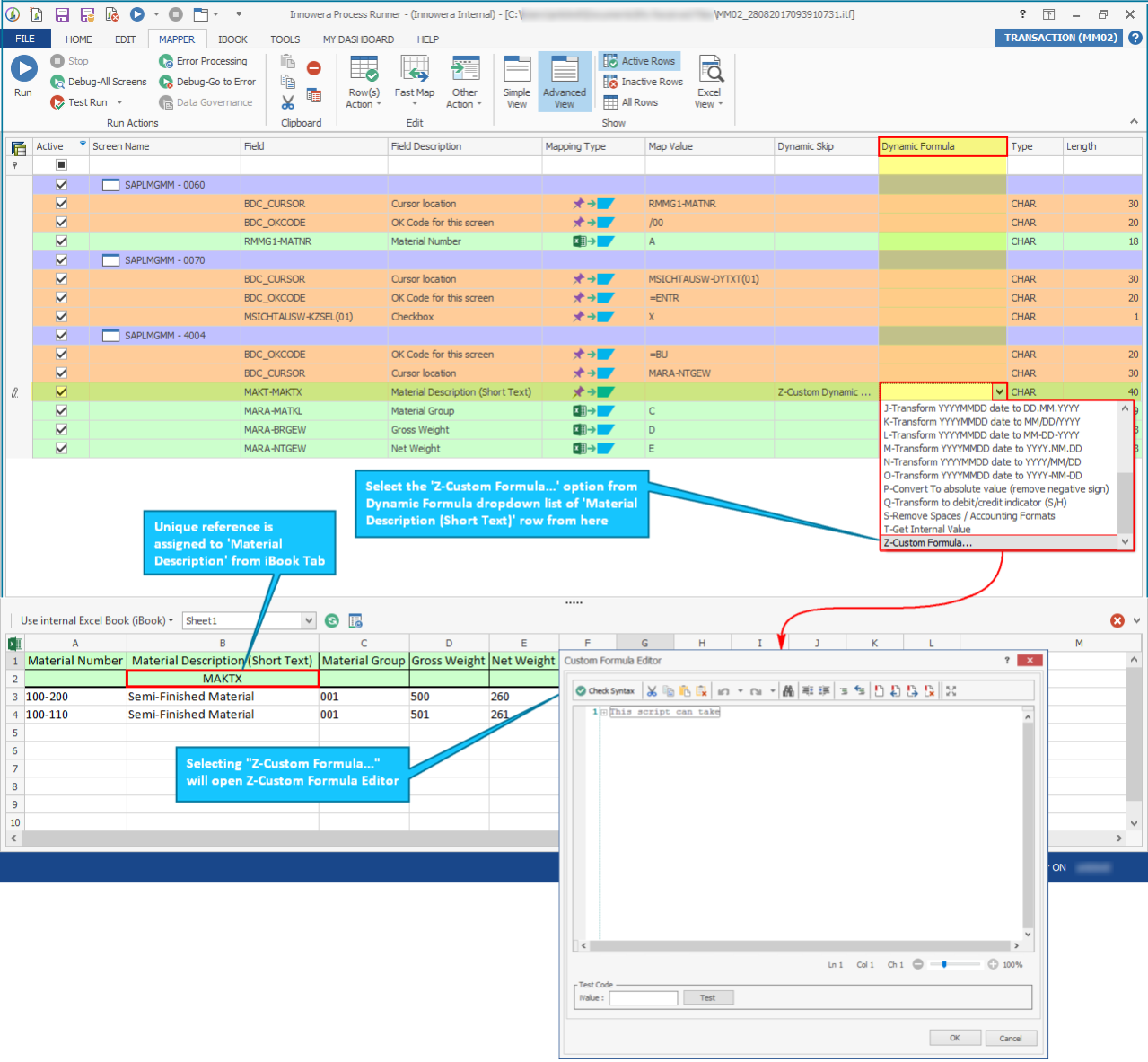
Task: Expand the Use internal Excel Book dropdown
Action: click(x=171, y=621)
